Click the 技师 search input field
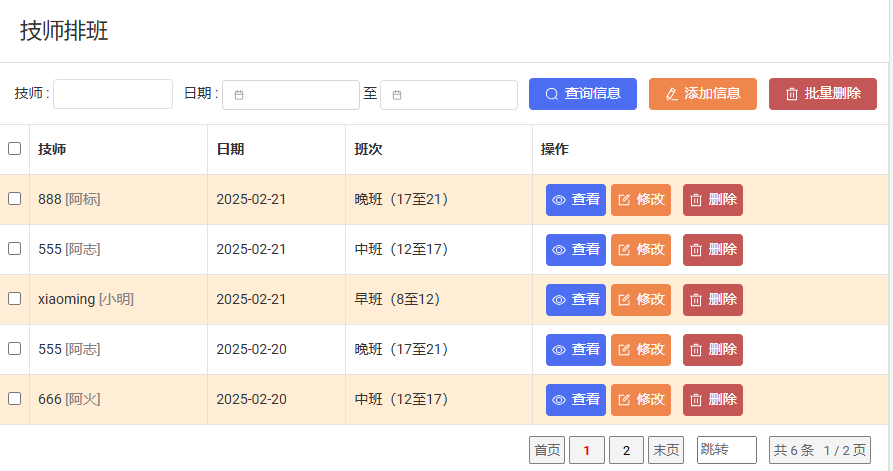 point(113,94)
